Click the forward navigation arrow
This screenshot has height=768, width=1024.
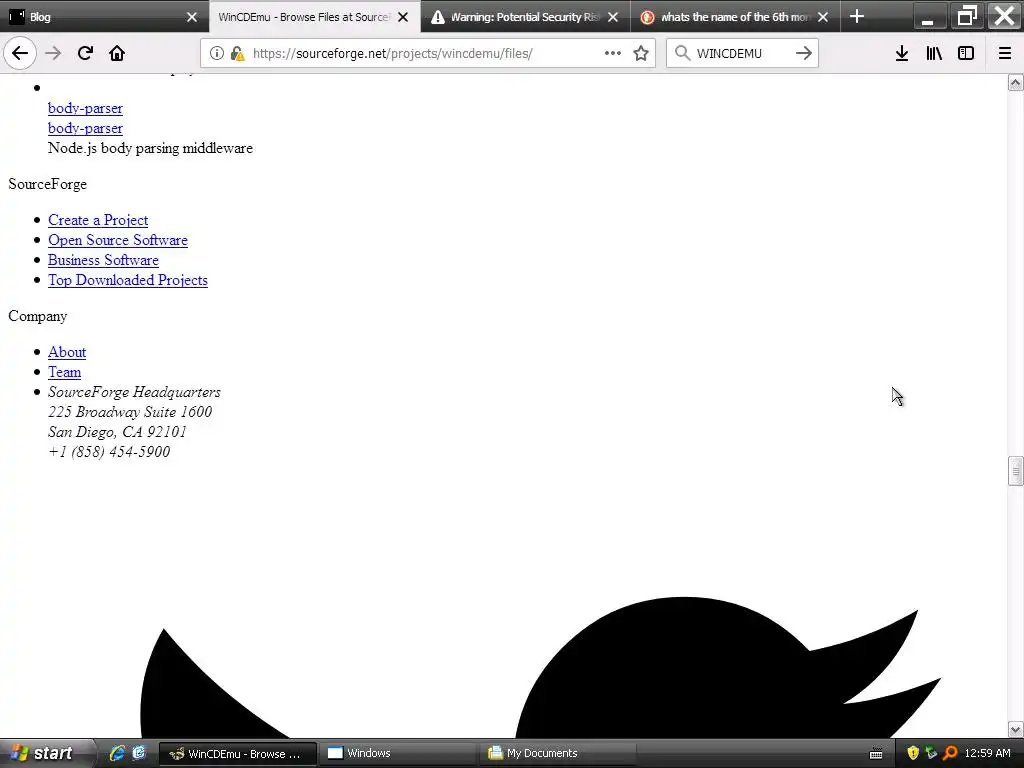click(53, 53)
